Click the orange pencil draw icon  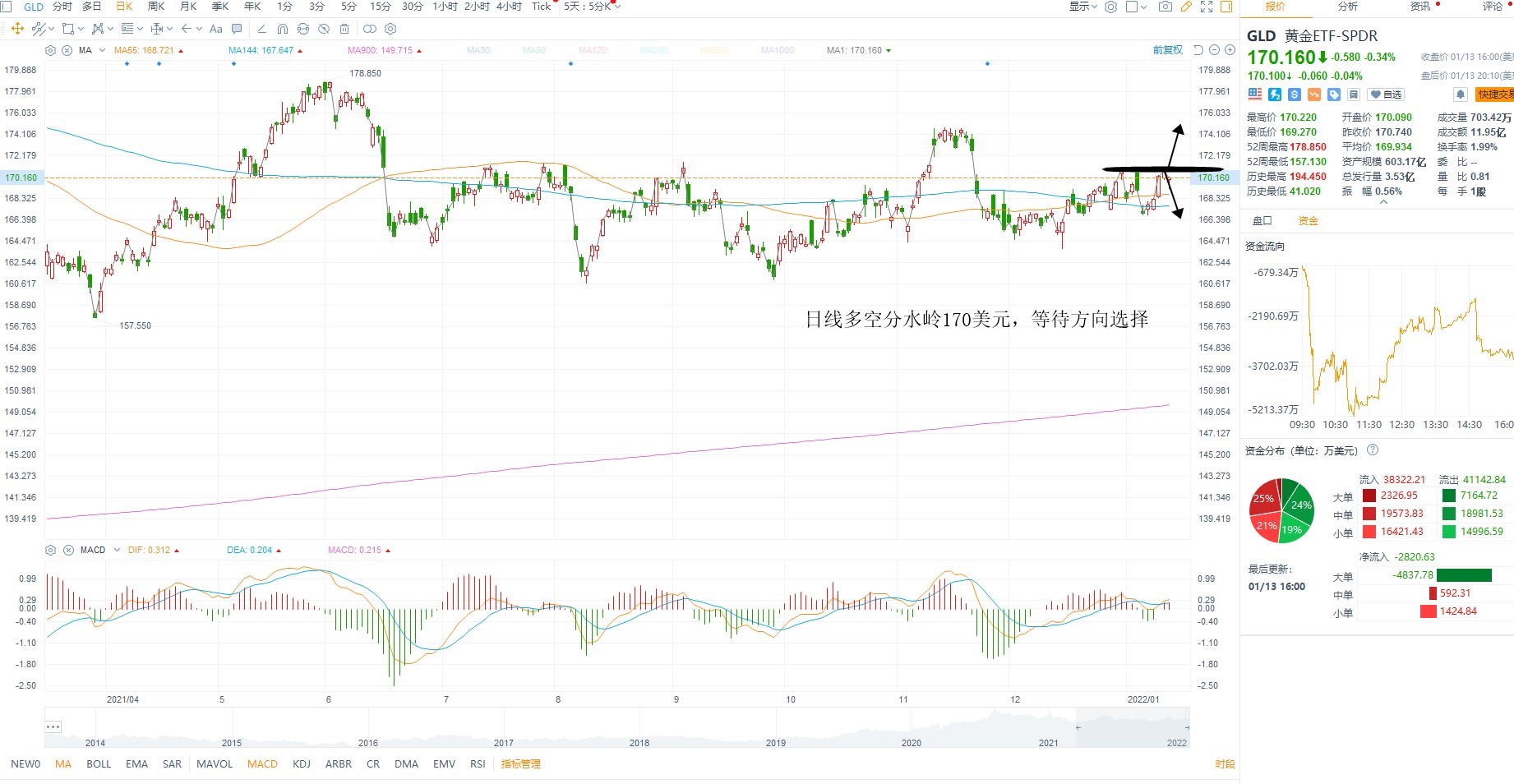coord(1186,7)
